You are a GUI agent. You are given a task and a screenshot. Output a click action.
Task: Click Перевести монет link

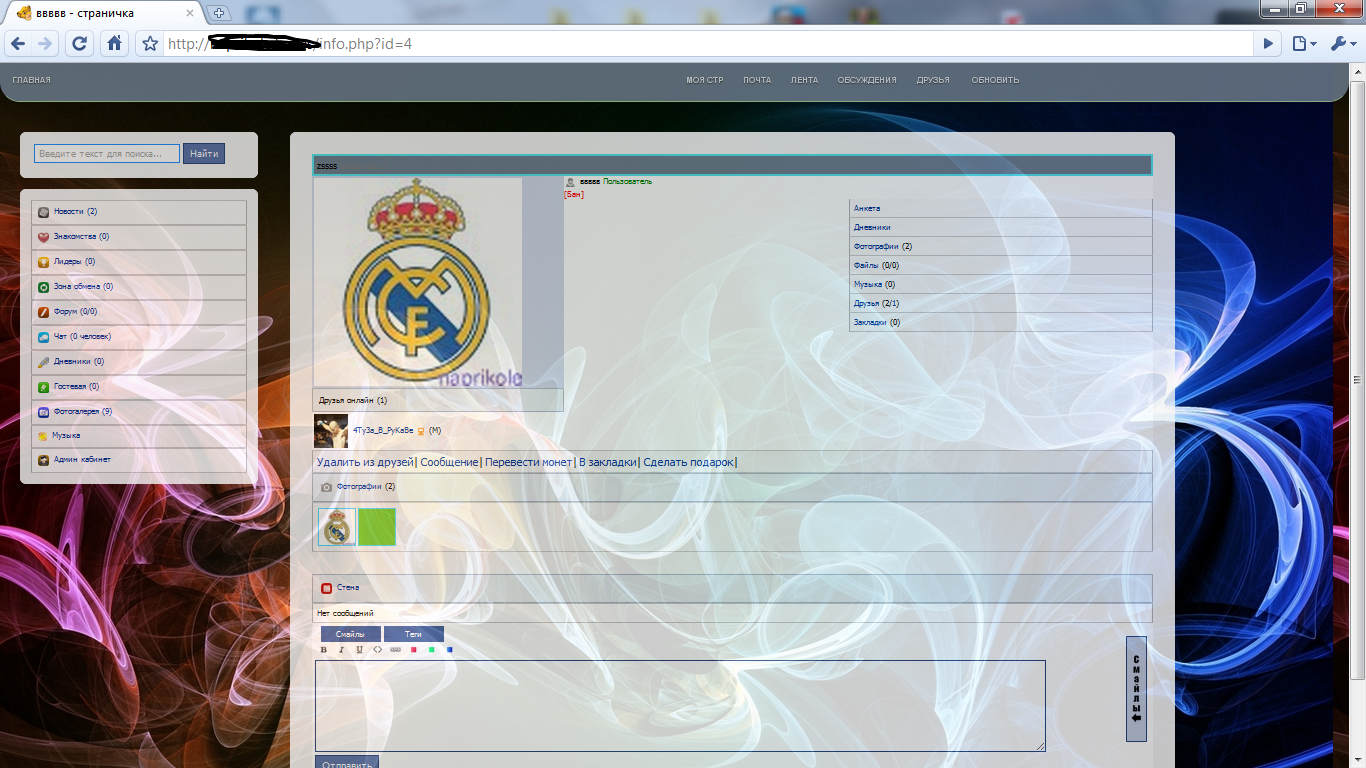(528, 462)
